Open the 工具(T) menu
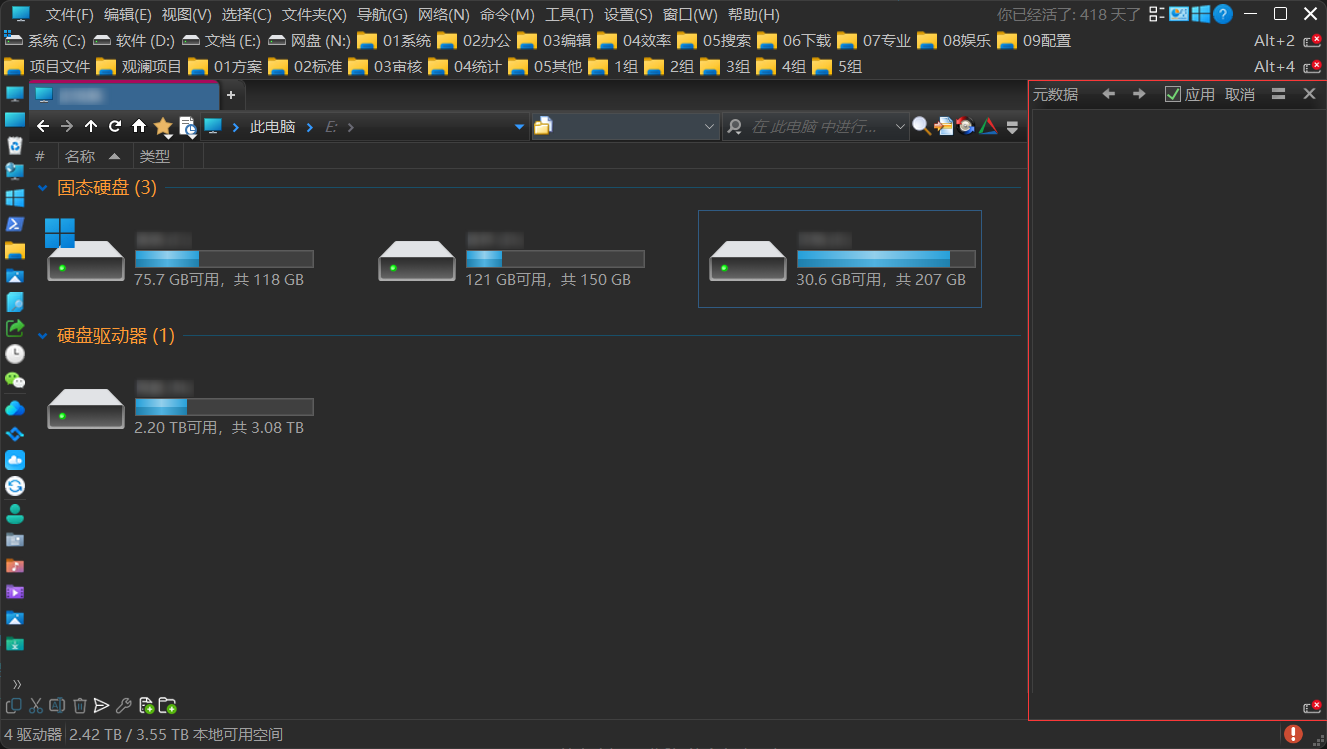The image size is (1327, 749). pos(568,15)
